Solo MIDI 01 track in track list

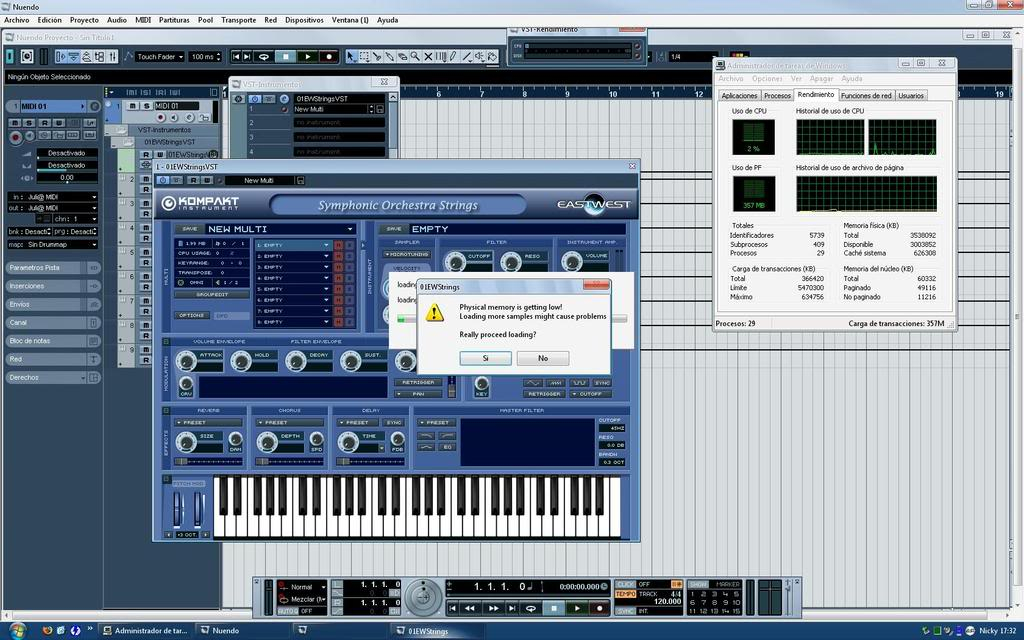click(146, 106)
